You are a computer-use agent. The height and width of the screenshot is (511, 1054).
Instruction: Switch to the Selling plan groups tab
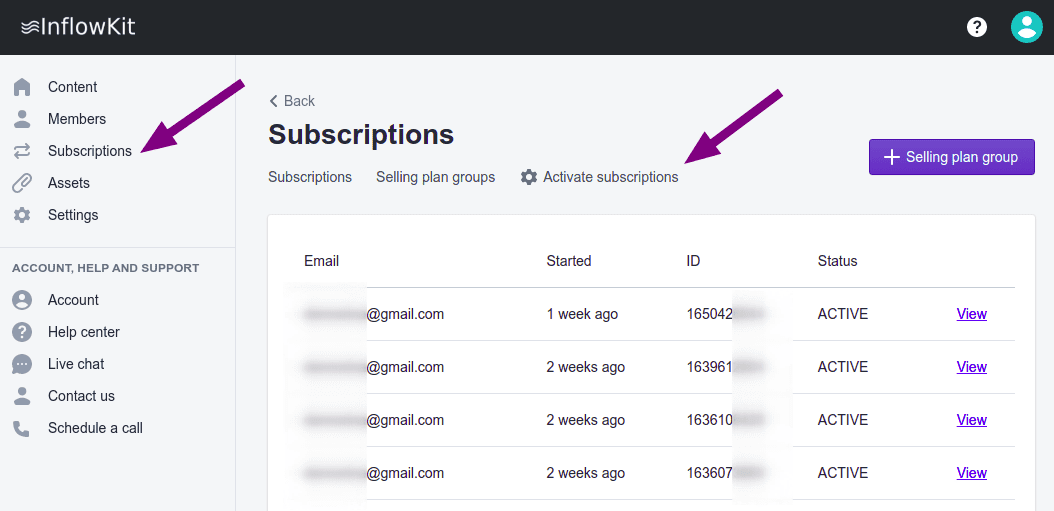(435, 177)
